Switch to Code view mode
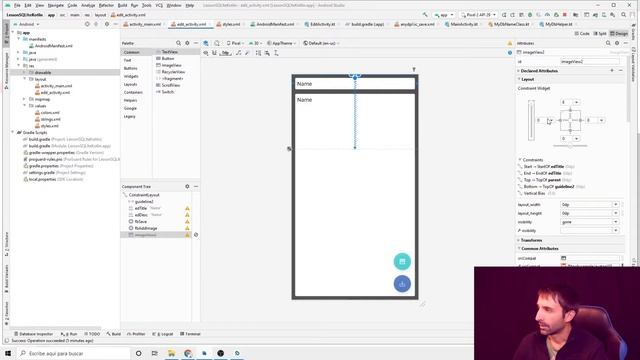 582,33
